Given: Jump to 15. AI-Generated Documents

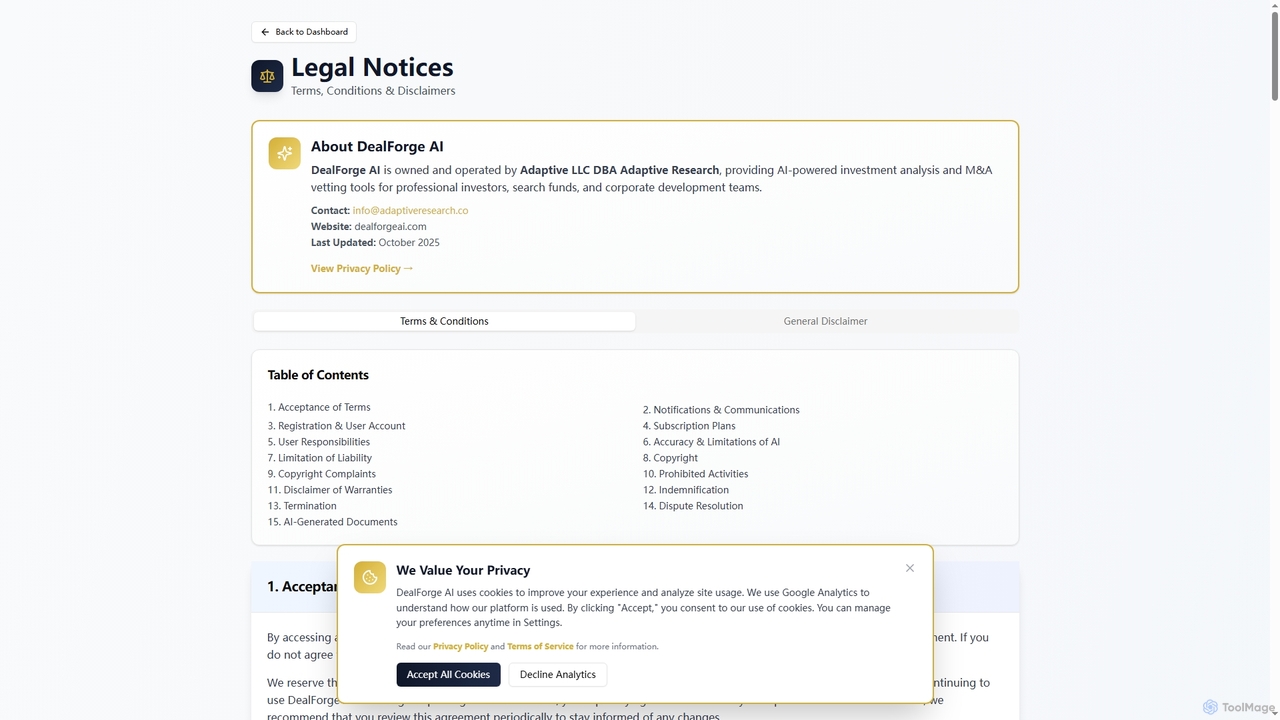Looking at the screenshot, I should [x=333, y=522].
